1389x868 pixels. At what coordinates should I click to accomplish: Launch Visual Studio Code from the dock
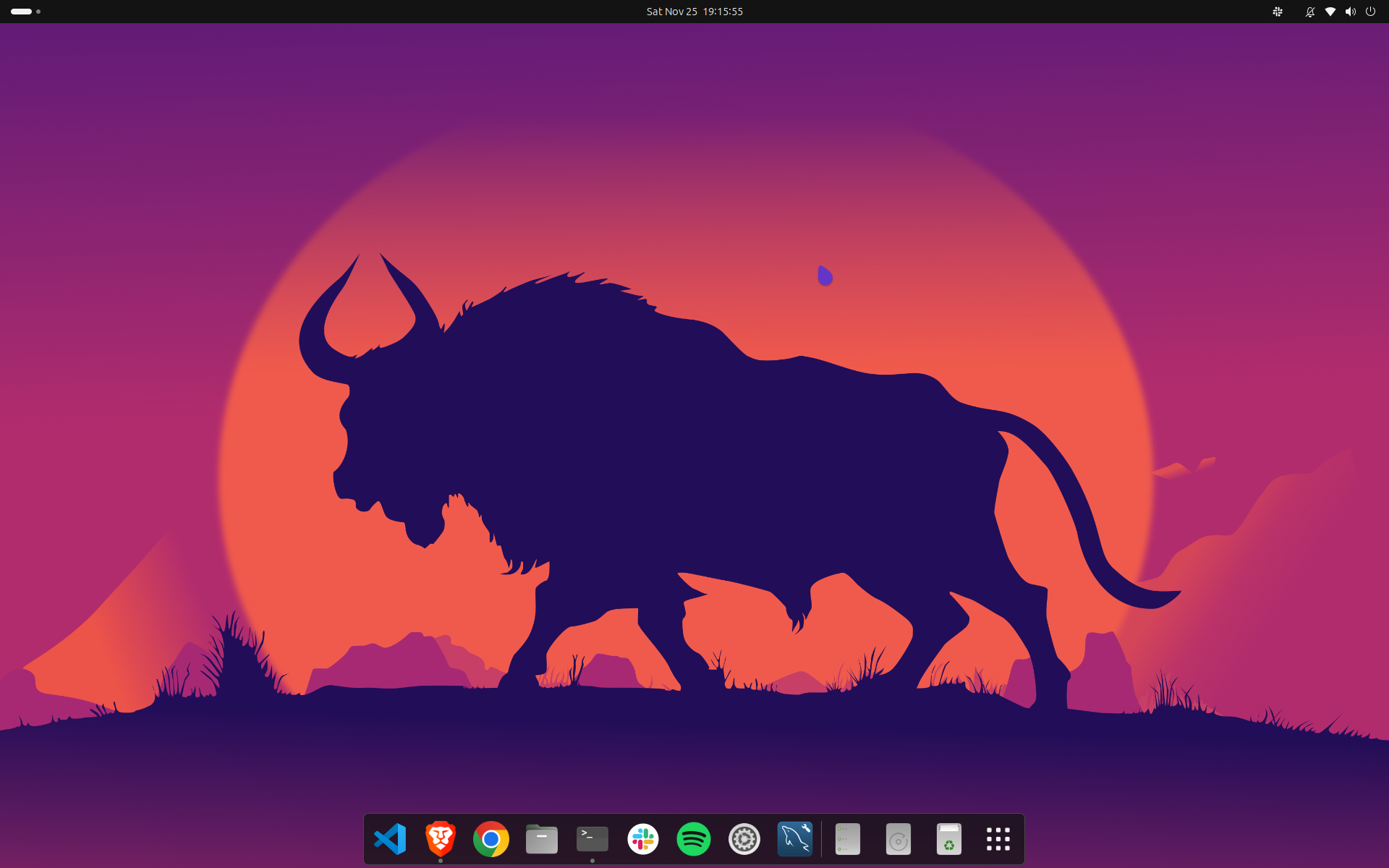pos(391,839)
